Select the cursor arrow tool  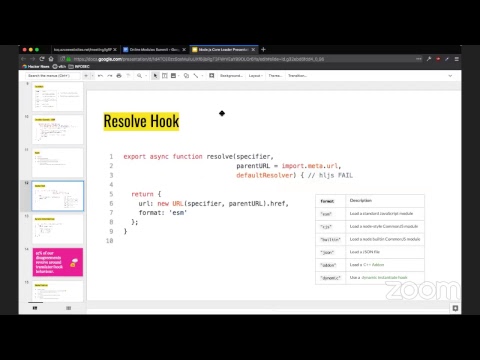tap(155, 76)
